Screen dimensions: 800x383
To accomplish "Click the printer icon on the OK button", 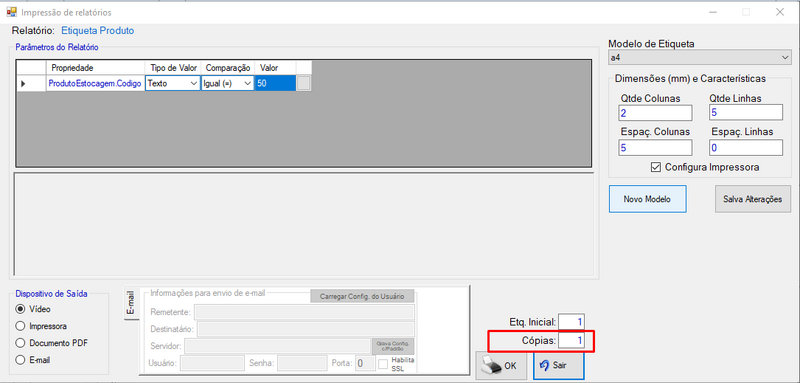I will tap(490, 365).
